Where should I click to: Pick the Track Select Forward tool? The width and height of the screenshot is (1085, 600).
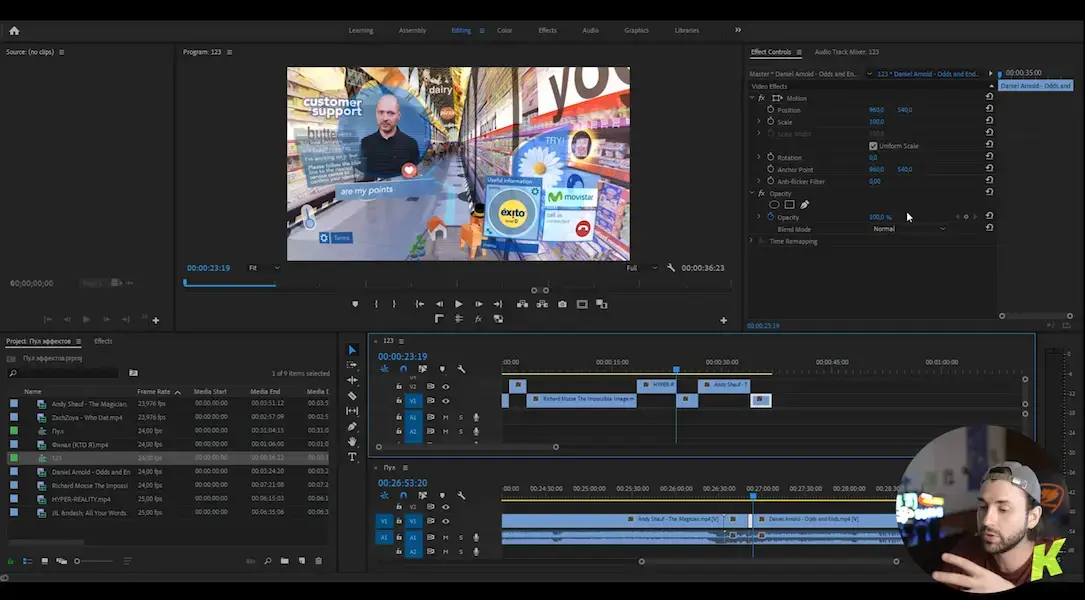point(352,365)
